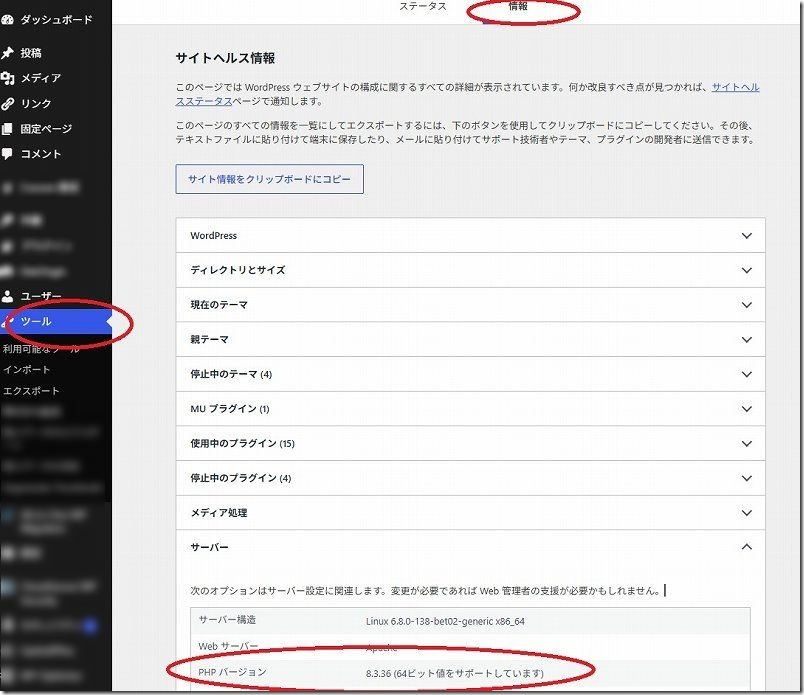The height and width of the screenshot is (695, 804).
Task: Open エクスポート submenu item
Action: click(x=31, y=391)
